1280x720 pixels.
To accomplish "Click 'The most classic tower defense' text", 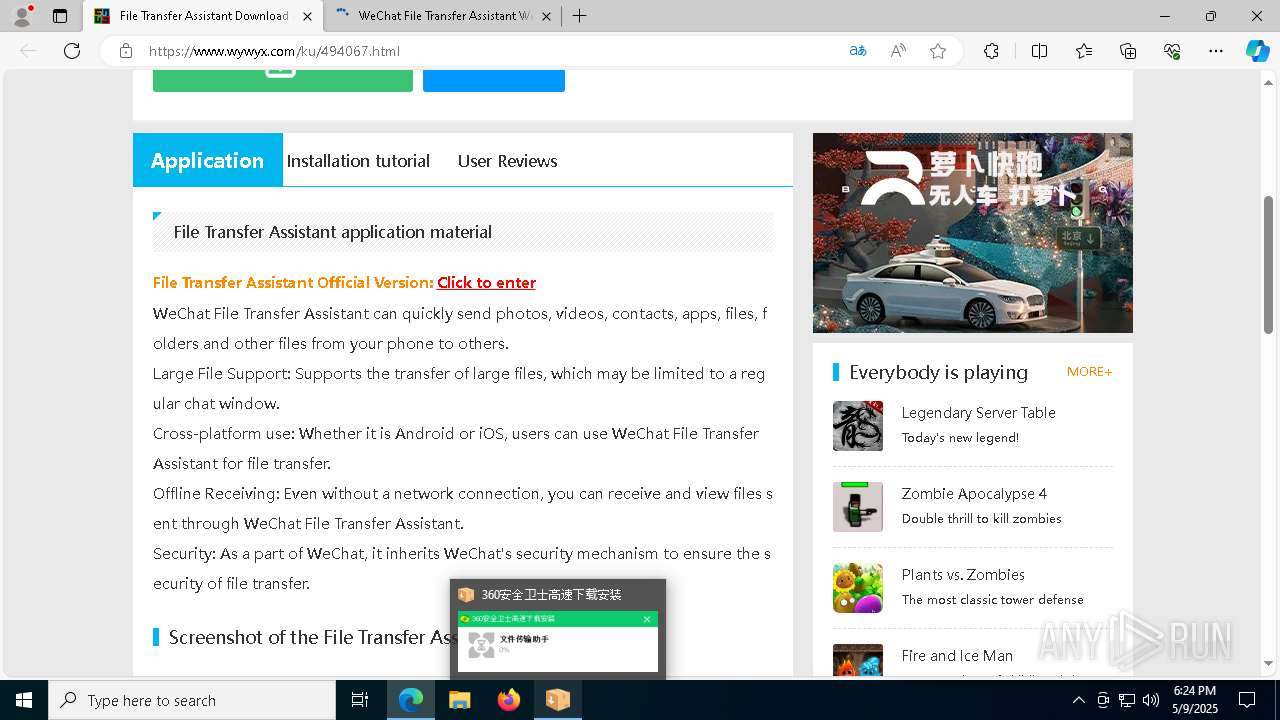I will point(992,600).
